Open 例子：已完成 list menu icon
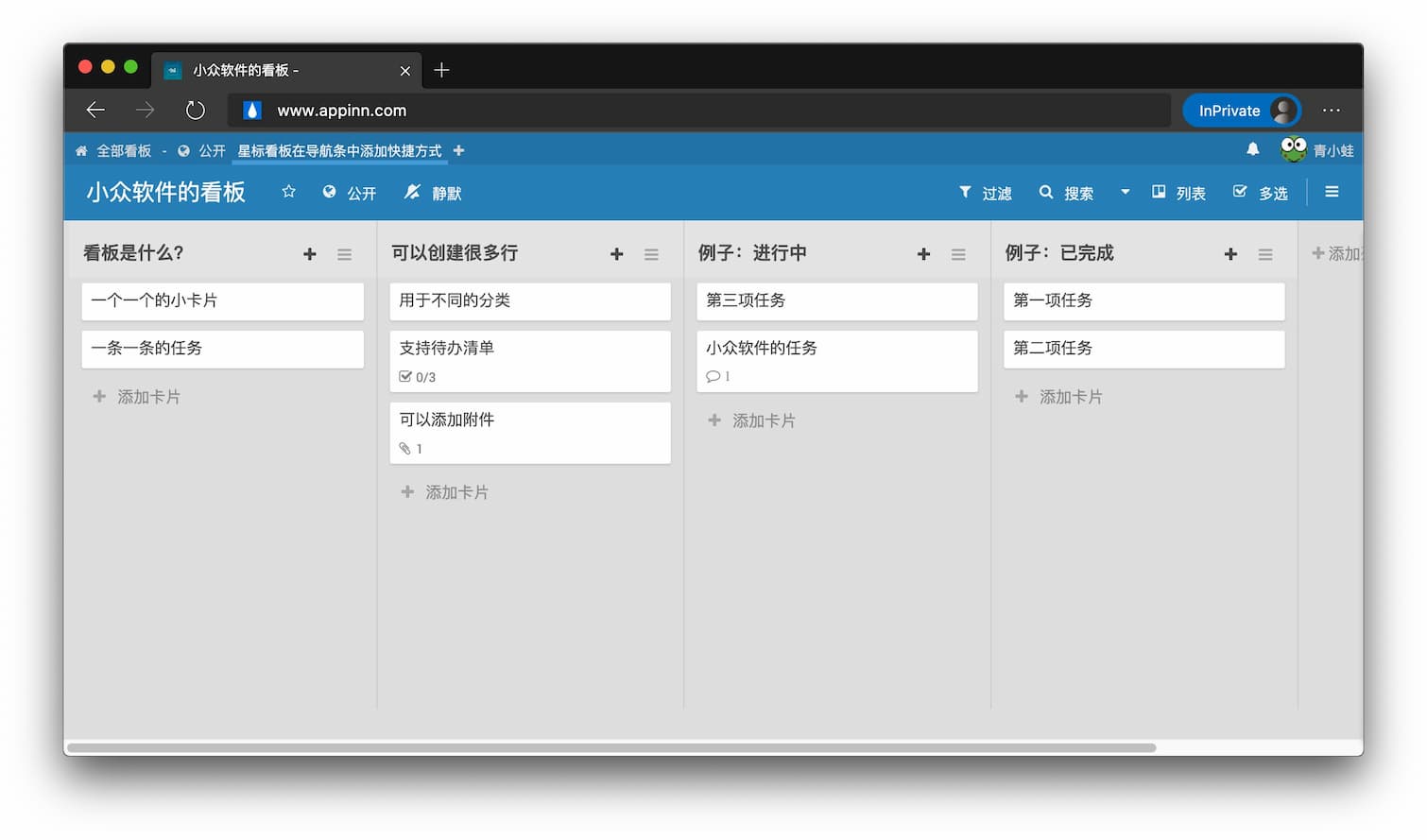This screenshot has width=1427, height=840. [1265, 254]
